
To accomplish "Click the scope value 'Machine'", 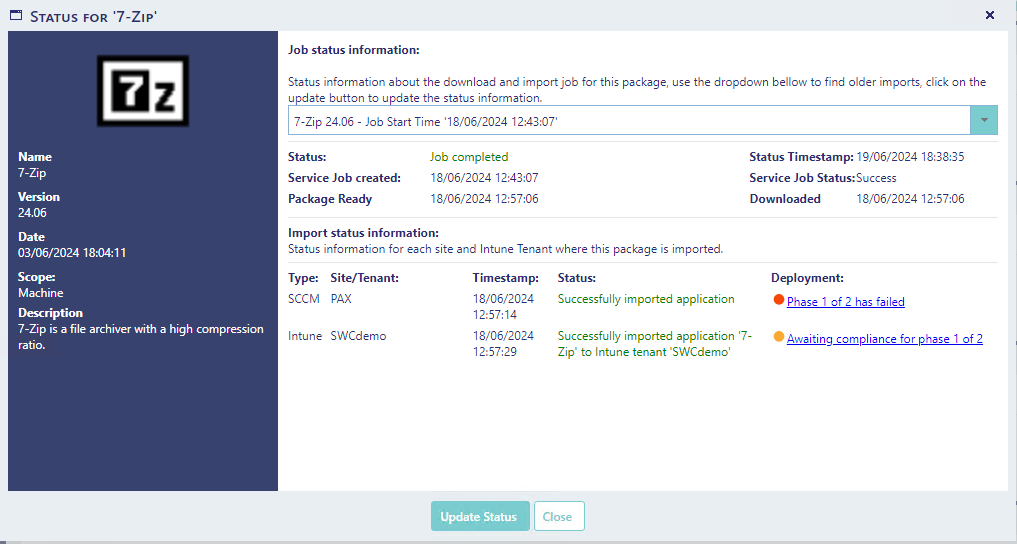I will (41, 293).
